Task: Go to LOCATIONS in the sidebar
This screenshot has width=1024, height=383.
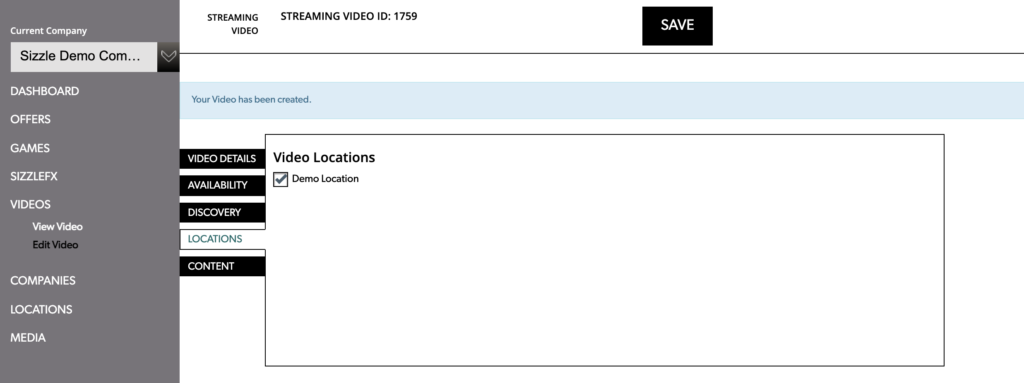Action: pyautogui.click(x=41, y=309)
